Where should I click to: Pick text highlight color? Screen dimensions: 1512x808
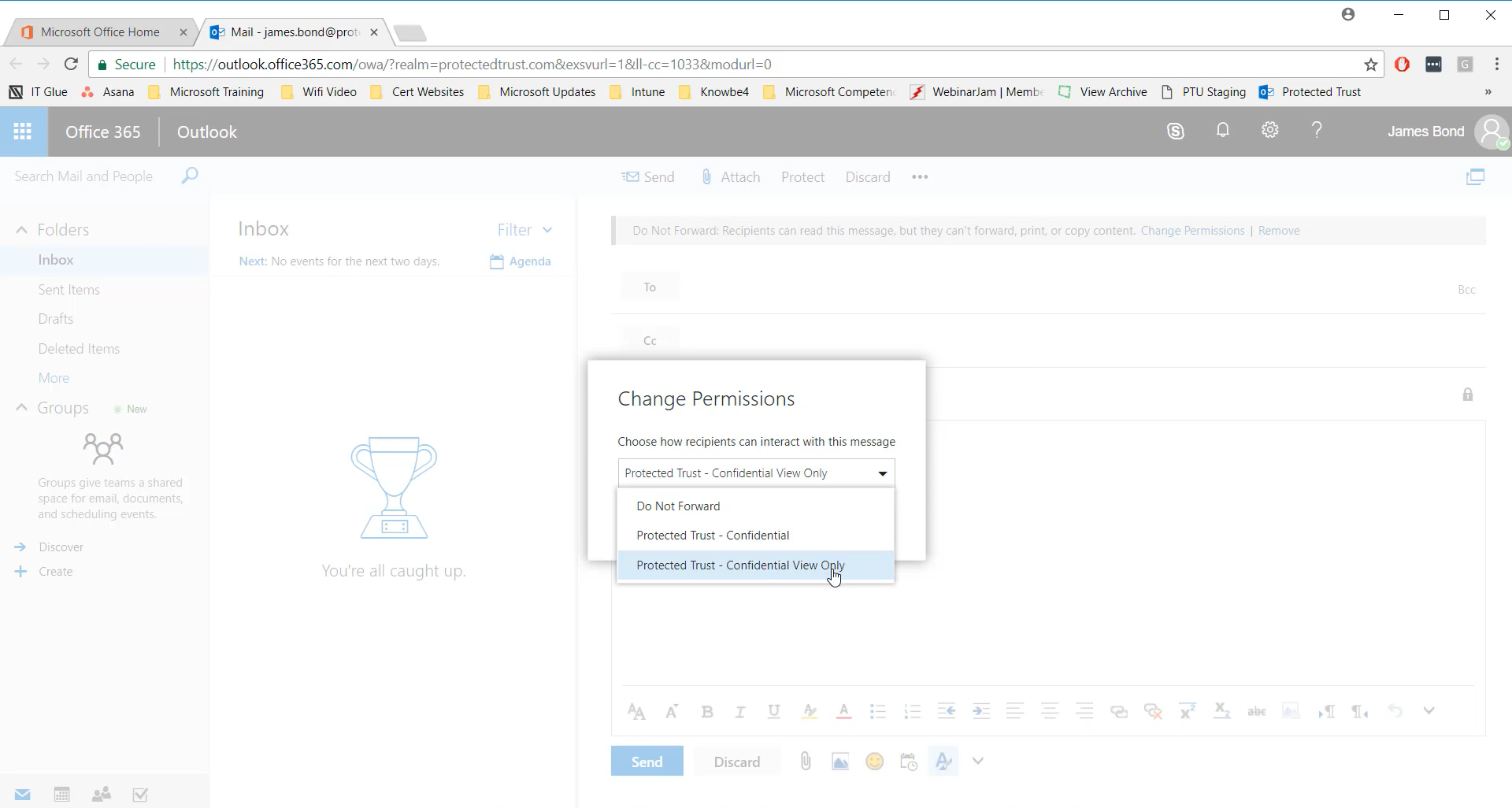click(809, 712)
